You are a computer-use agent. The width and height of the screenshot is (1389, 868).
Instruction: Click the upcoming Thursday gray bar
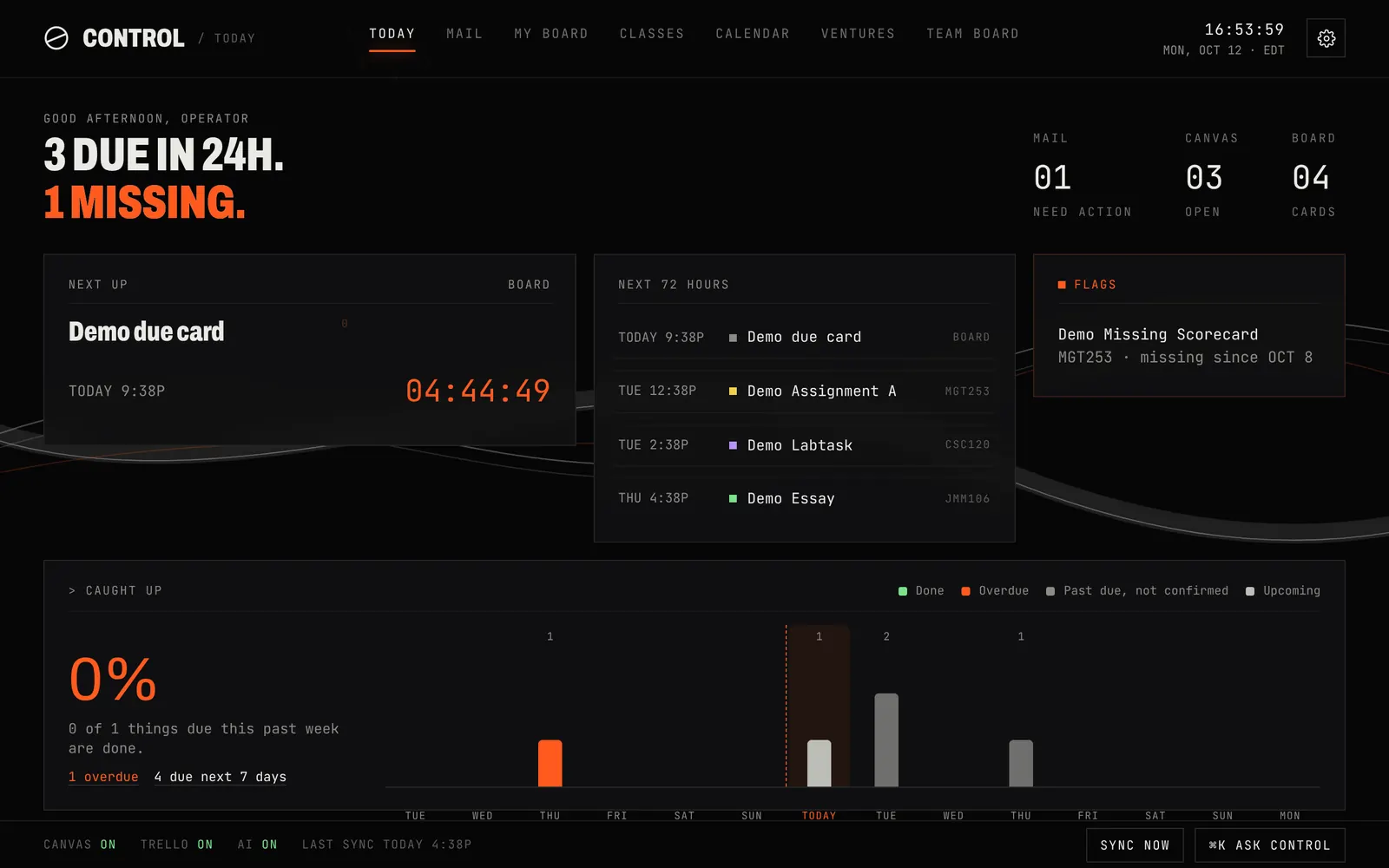(1021, 763)
